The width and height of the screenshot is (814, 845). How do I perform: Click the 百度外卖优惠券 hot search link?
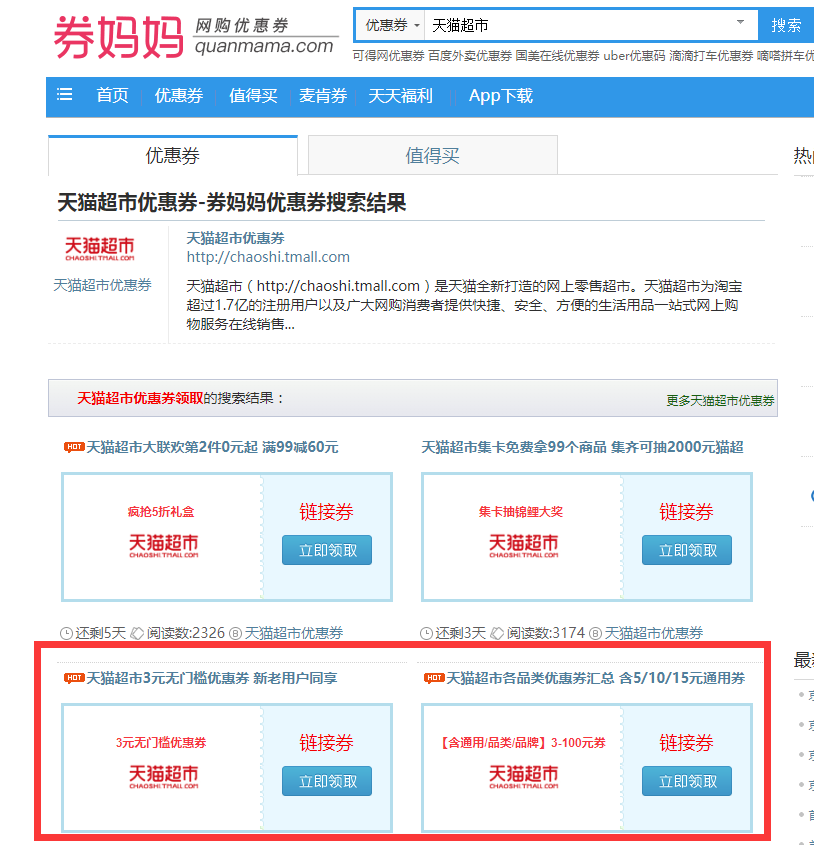click(x=470, y=56)
